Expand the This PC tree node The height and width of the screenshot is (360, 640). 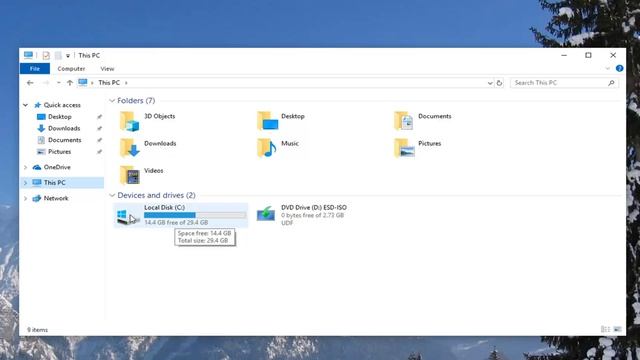coord(25,183)
